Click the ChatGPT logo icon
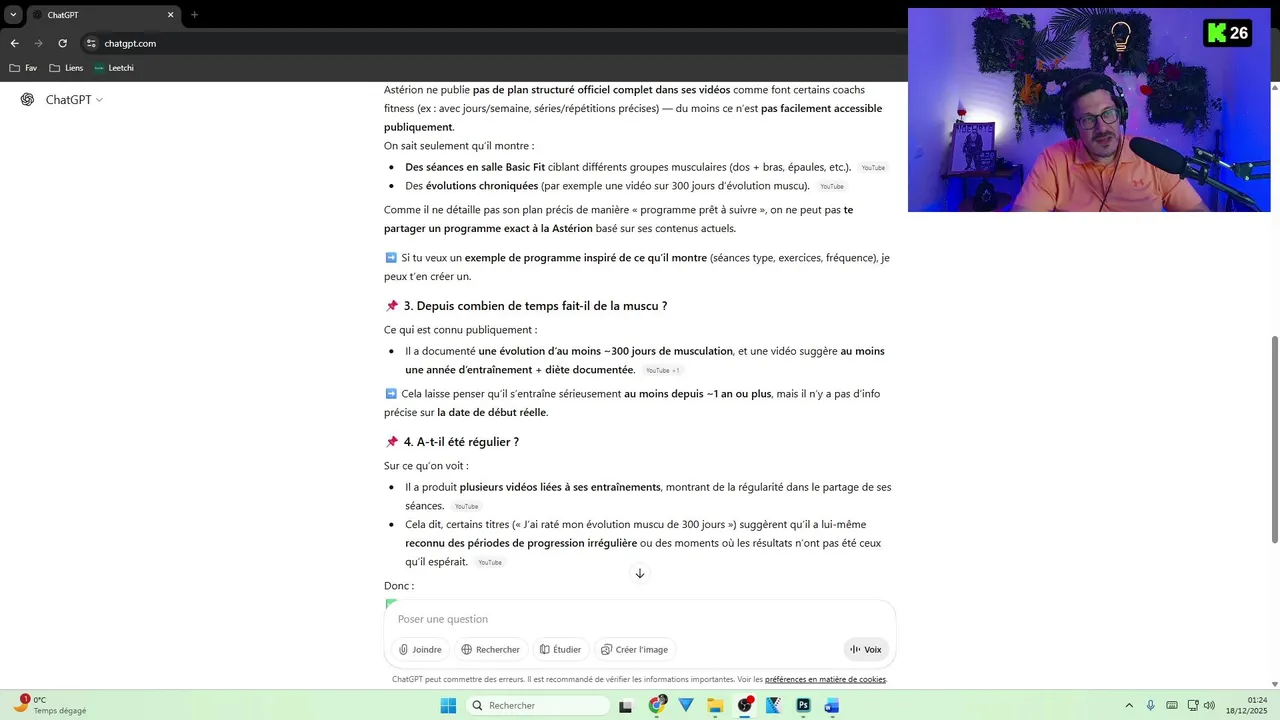Viewport: 1280px width, 720px height. coord(27,100)
